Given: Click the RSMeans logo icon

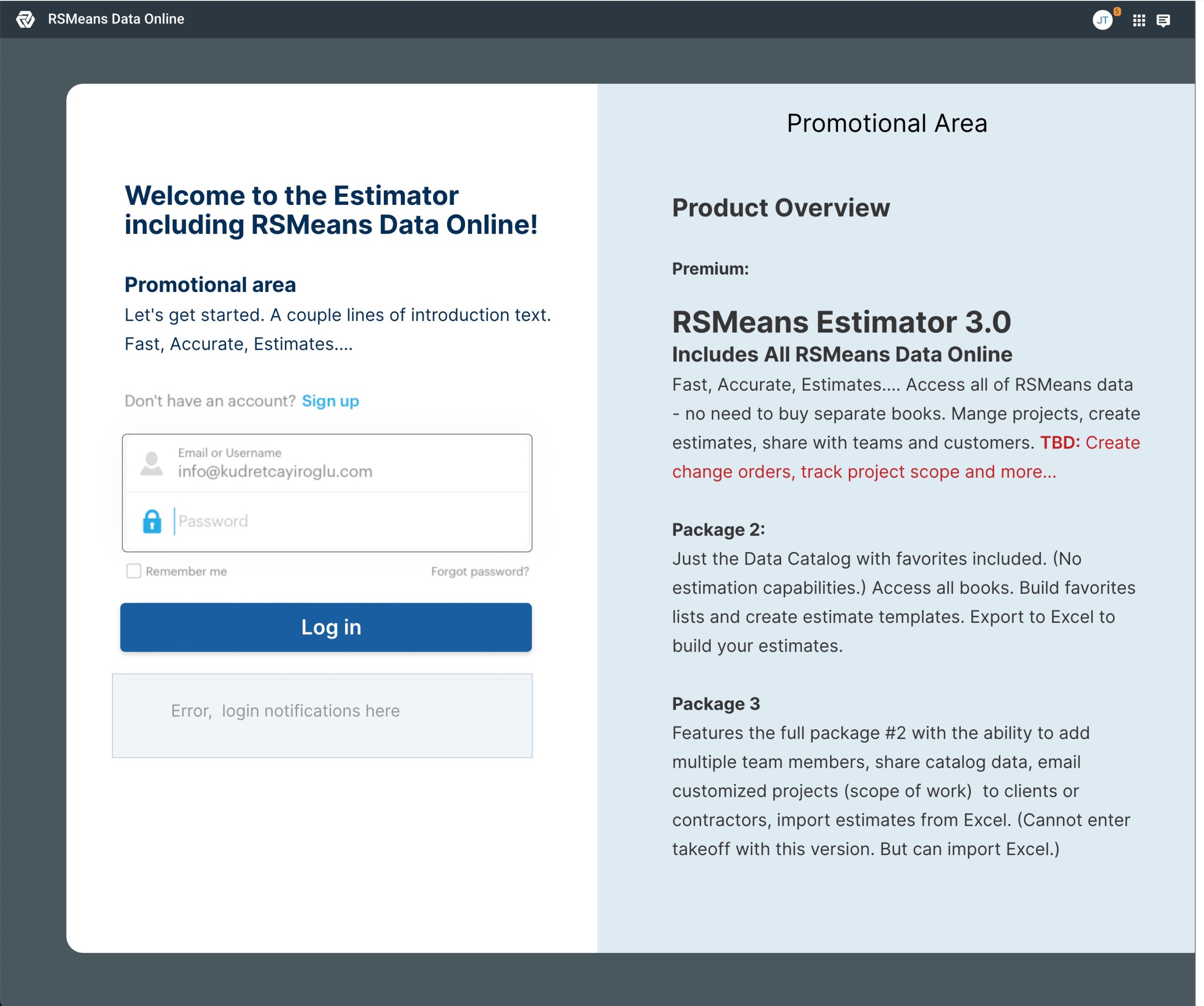Looking at the screenshot, I should (x=25, y=19).
